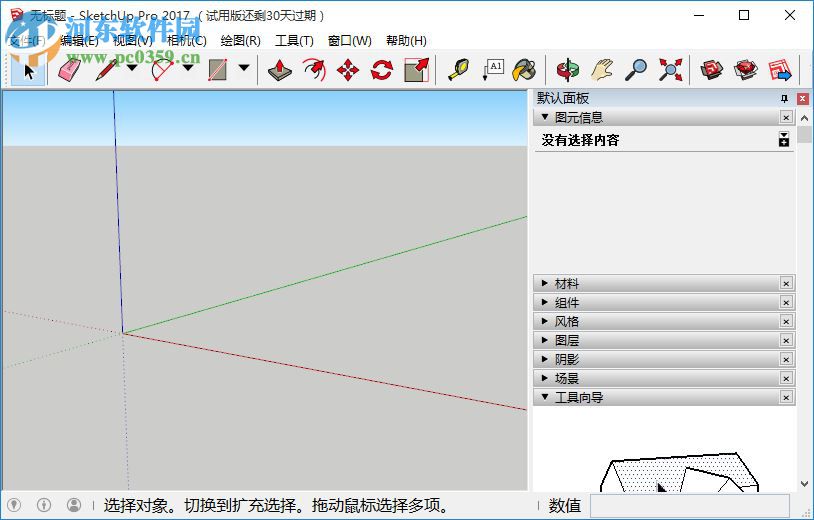The width and height of the screenshot is (814, 520).
Task: Open the Arc tool dropdown arrow
Action: (188, 68)
